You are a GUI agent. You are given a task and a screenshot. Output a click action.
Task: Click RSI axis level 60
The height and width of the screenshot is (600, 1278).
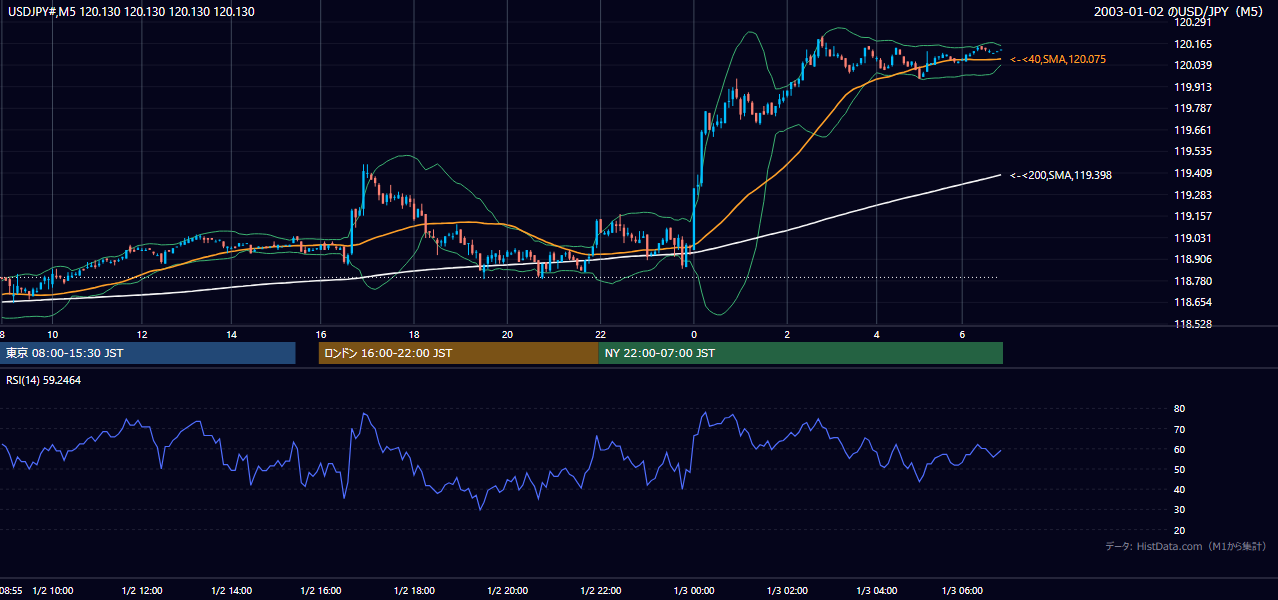[1179, 449]
